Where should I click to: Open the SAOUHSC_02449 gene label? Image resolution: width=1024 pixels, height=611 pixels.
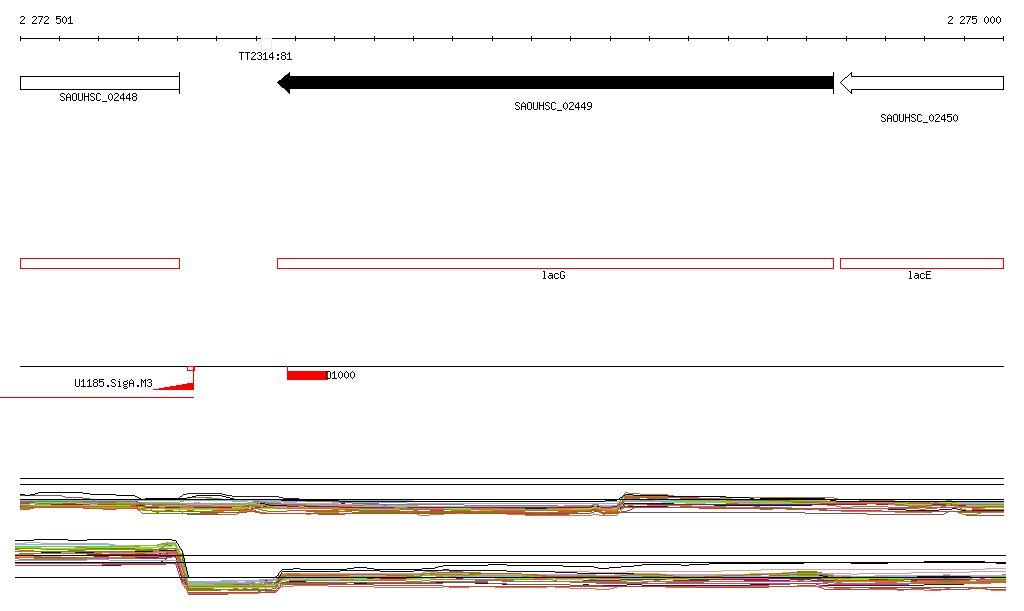click(x=553, y=106)
